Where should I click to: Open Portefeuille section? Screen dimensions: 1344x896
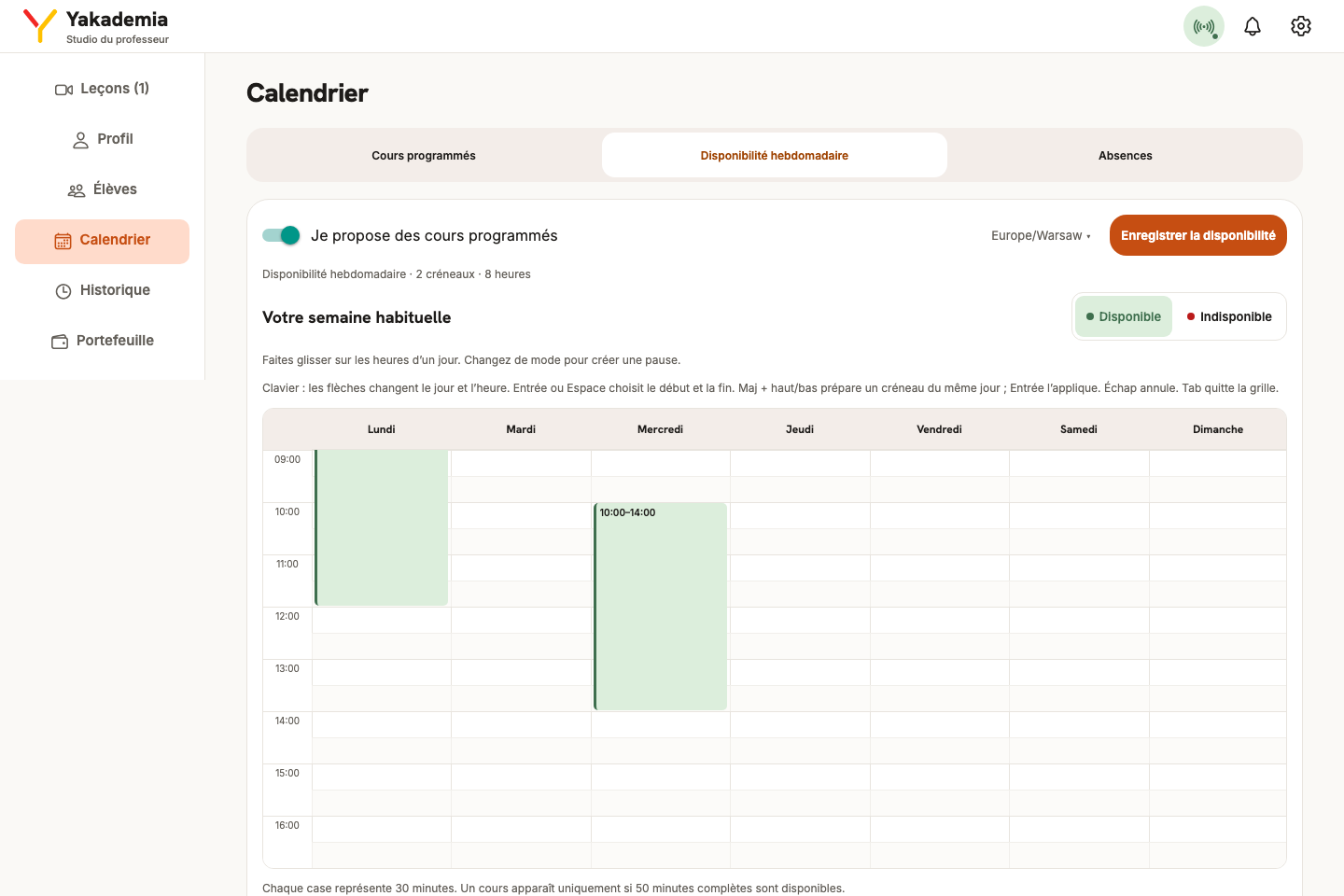103,341
